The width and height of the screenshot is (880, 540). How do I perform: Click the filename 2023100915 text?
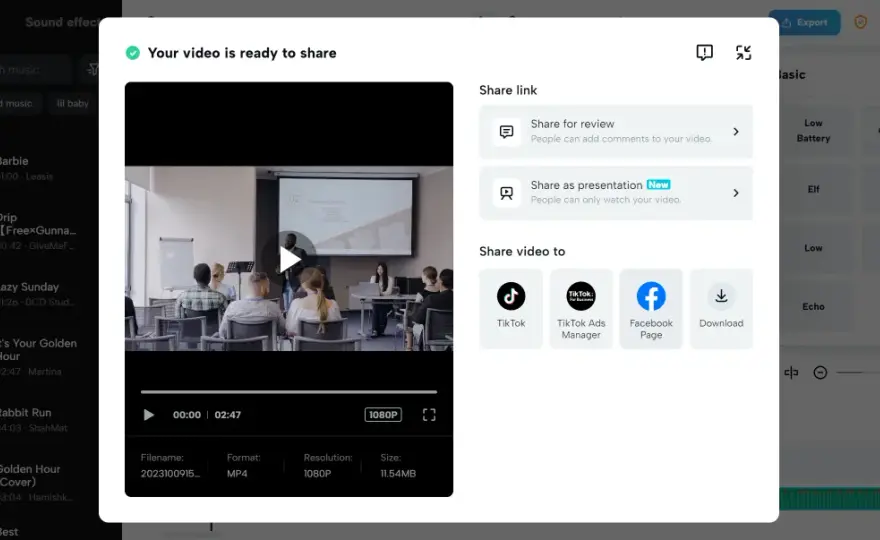[170, 474]
